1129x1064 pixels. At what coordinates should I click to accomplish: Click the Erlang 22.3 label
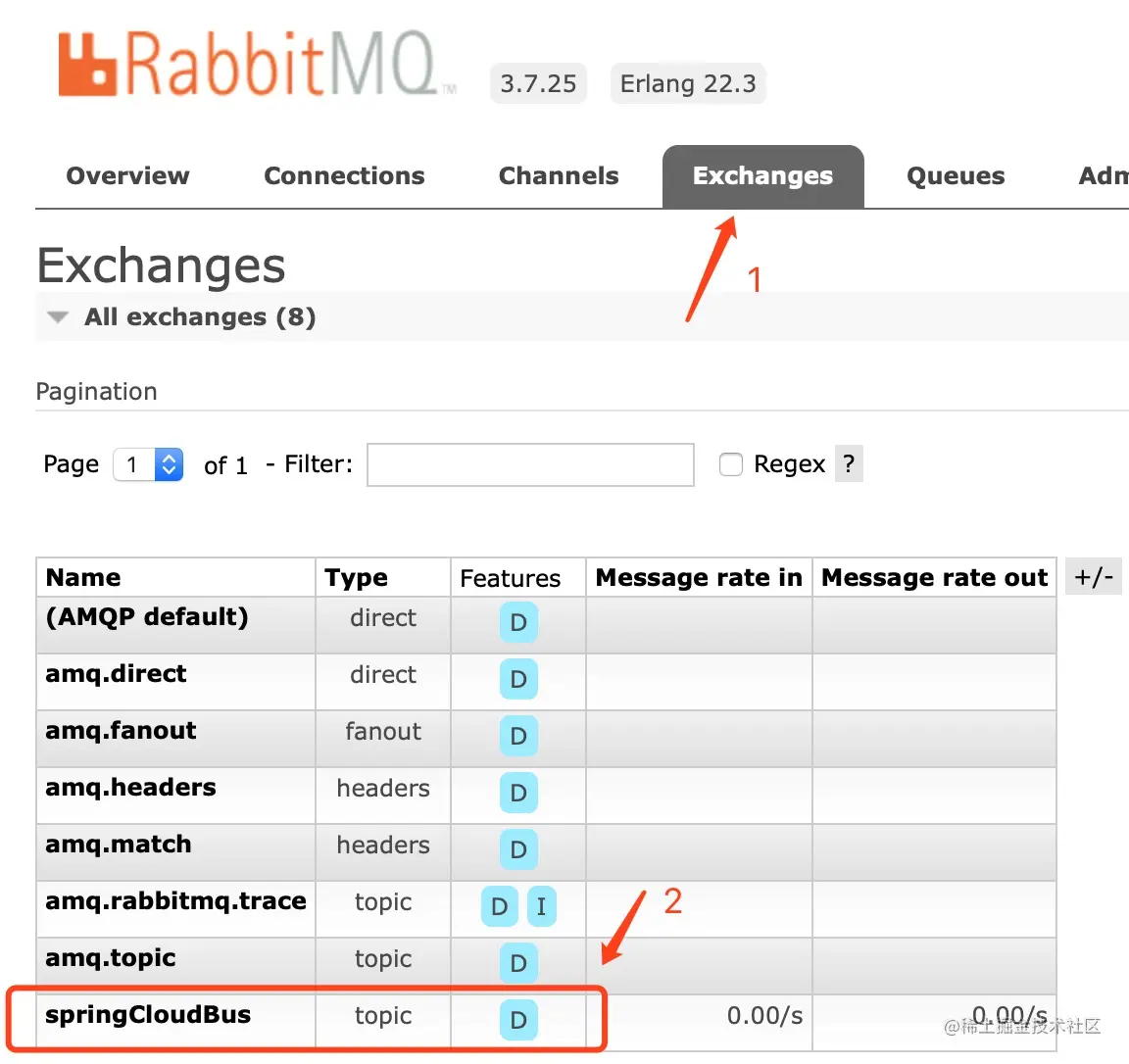pyautogui.click(x=688, y=83)
